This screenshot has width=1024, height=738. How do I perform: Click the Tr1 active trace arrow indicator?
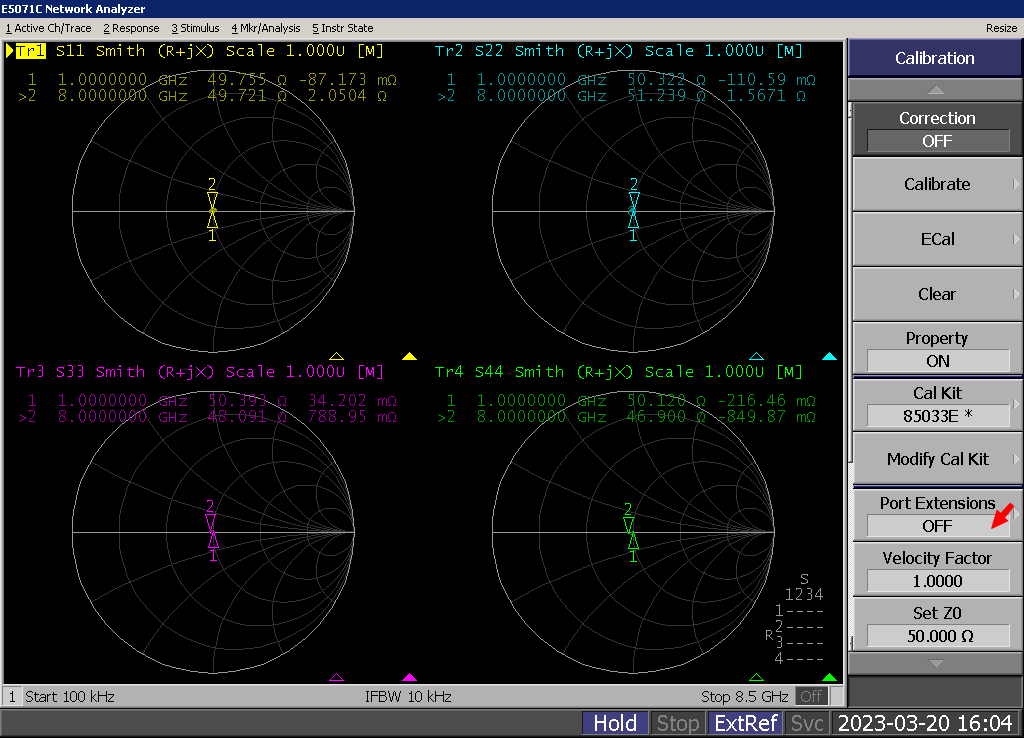(x=10, y=51)
